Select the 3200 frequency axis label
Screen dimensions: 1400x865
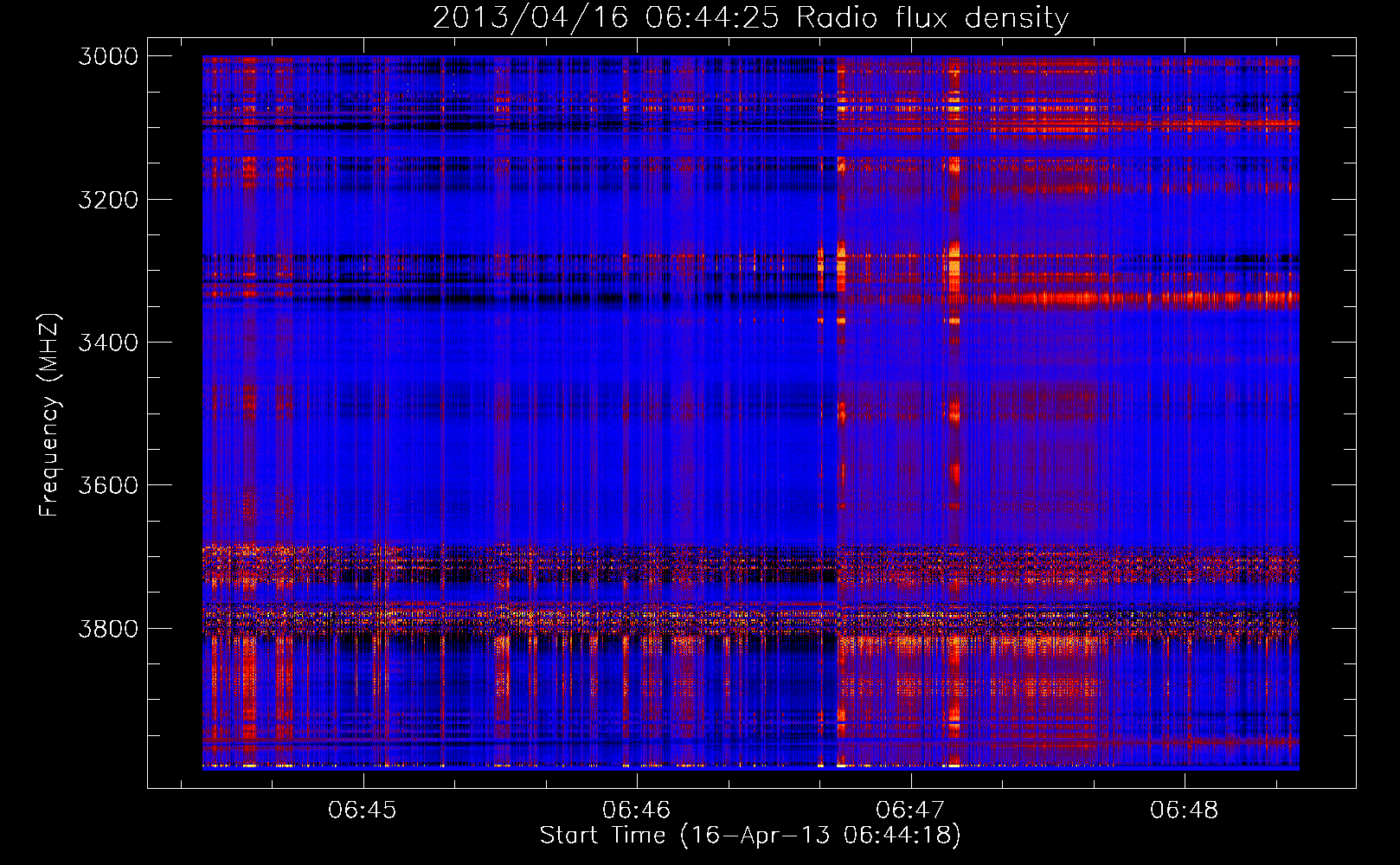(x=108, y=200)
